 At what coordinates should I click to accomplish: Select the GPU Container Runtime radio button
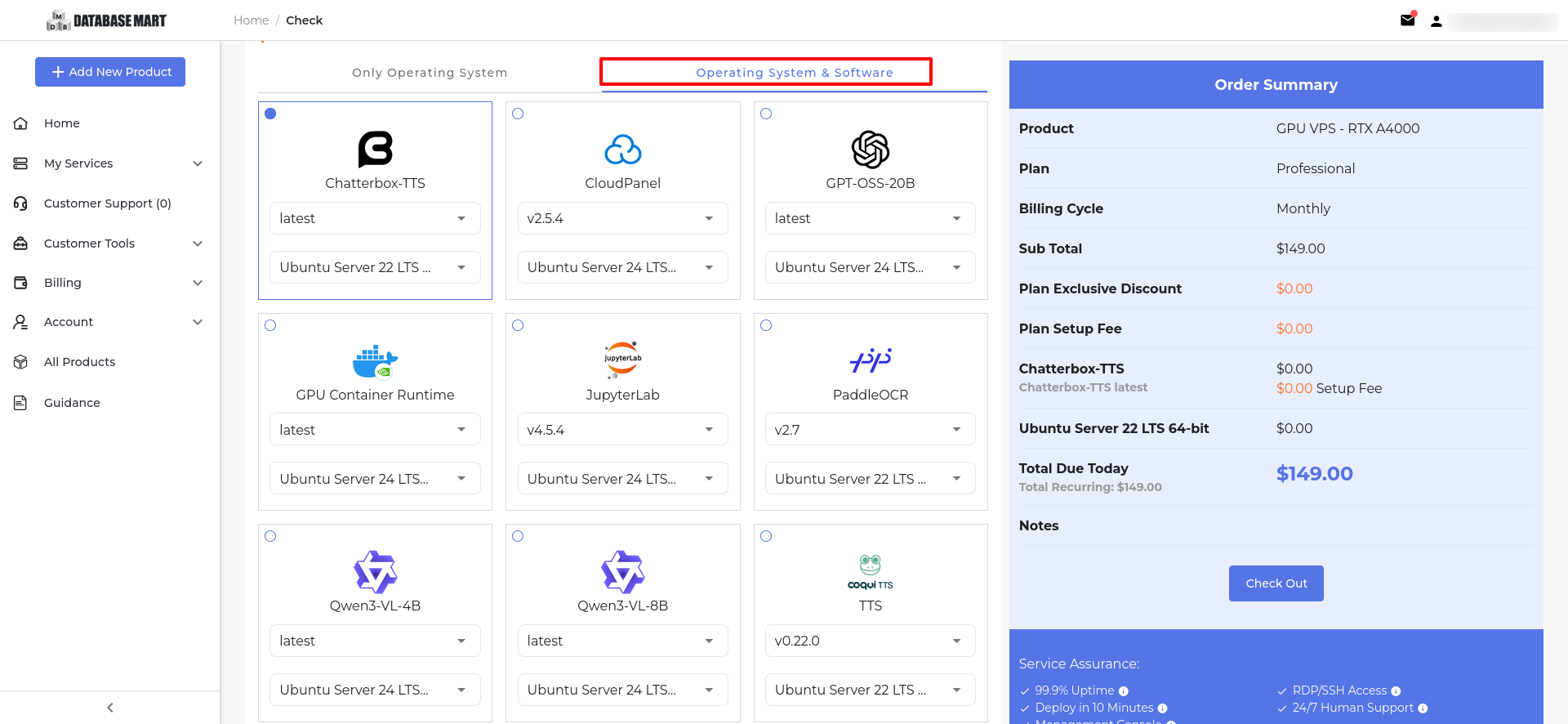[x=270, y=325]
